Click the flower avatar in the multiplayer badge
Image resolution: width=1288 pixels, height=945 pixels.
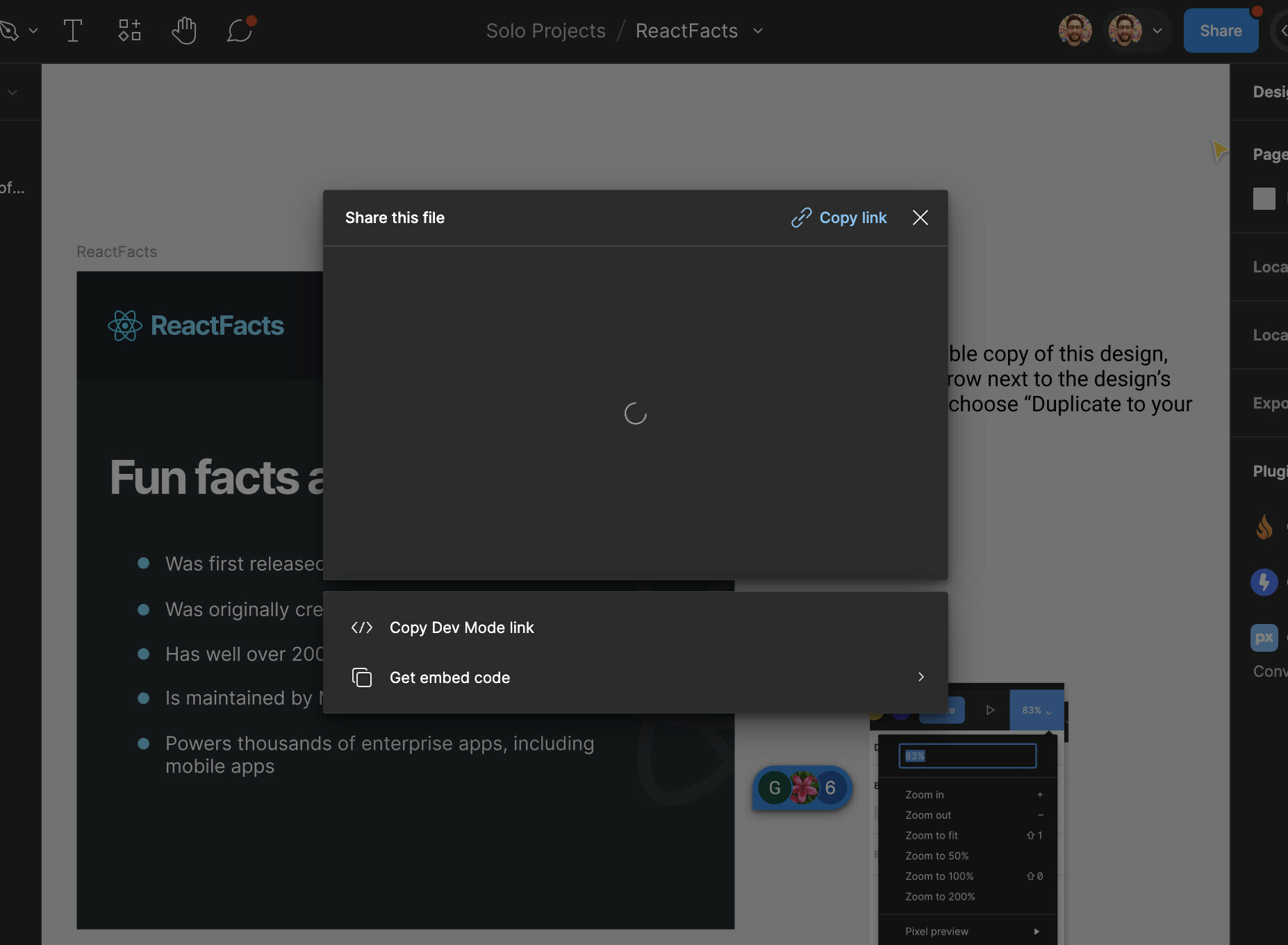tap(803, 788)
